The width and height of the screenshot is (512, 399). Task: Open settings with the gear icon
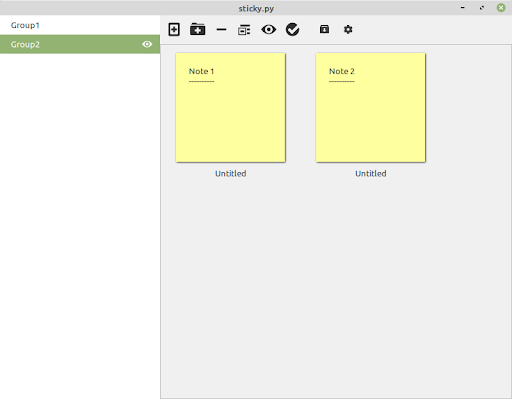(348, 29)
